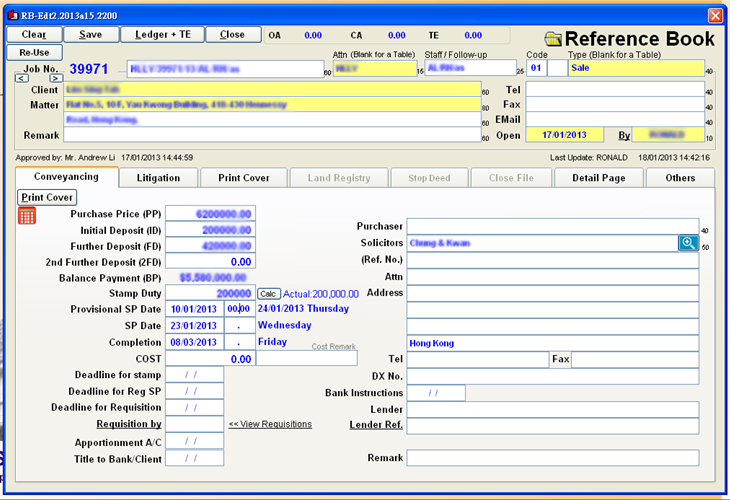Click the Purchaser field
The image size is (730, 500).
[x=553, y=226]
